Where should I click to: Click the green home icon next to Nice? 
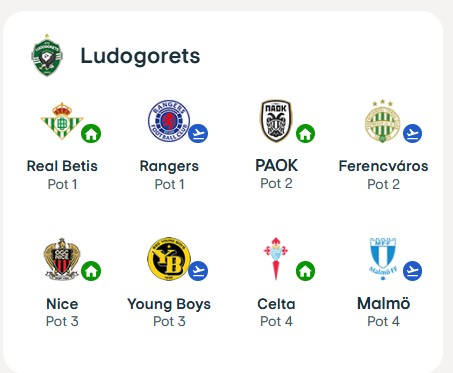coord(91,271)
